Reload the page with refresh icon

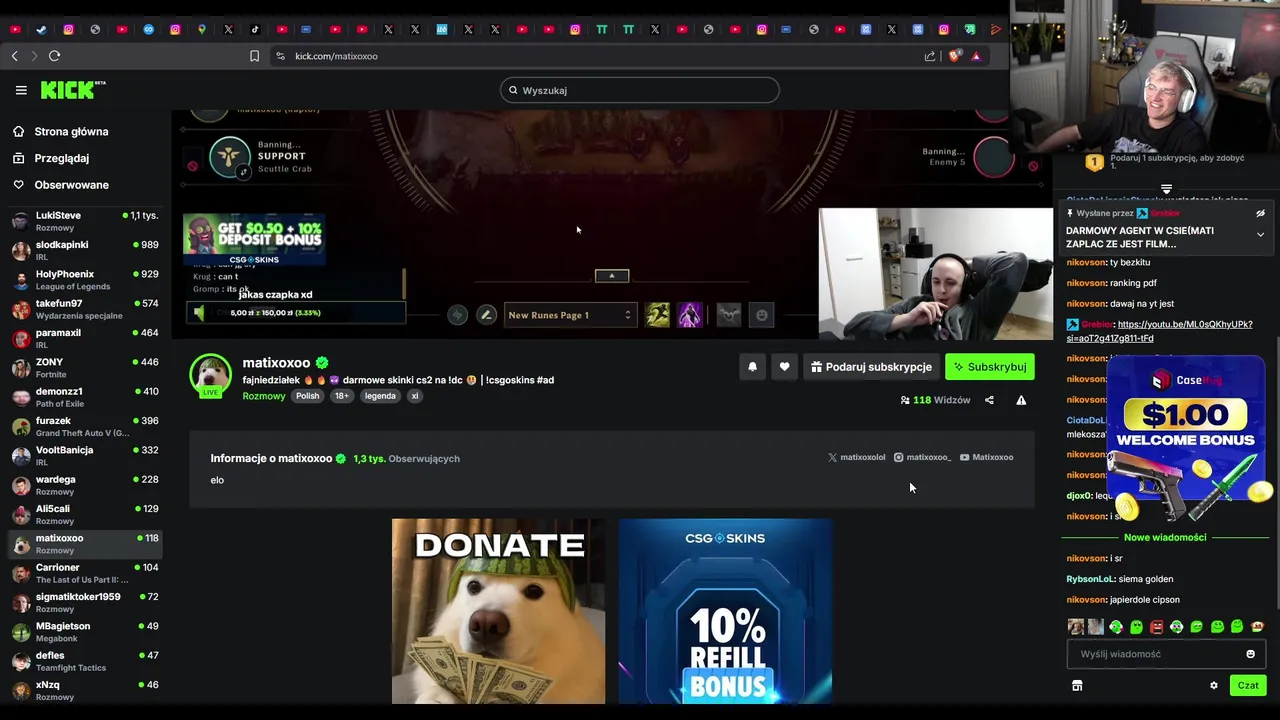coord(55,56)
